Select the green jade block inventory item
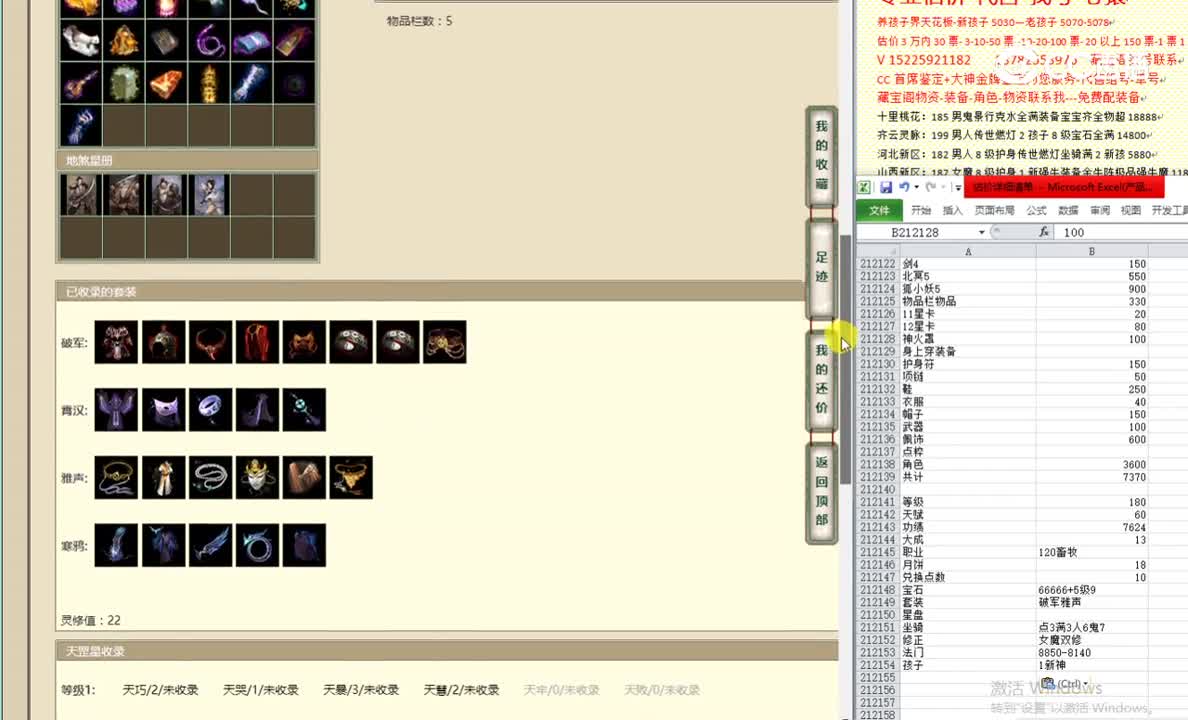The height and width of the screenshot is (720, 1188). tap(123, 83)
